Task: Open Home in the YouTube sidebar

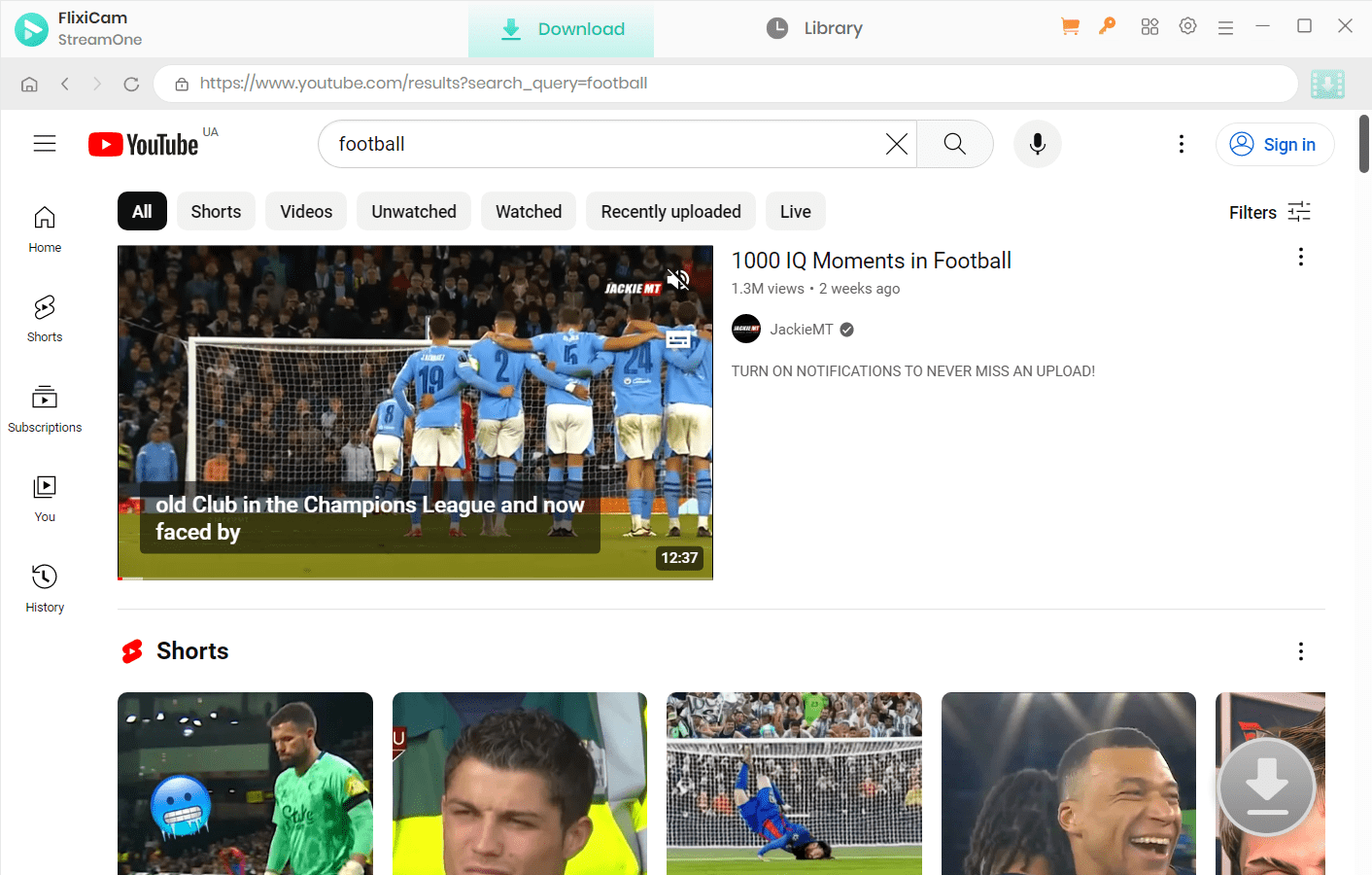Action: pos(45,230)
